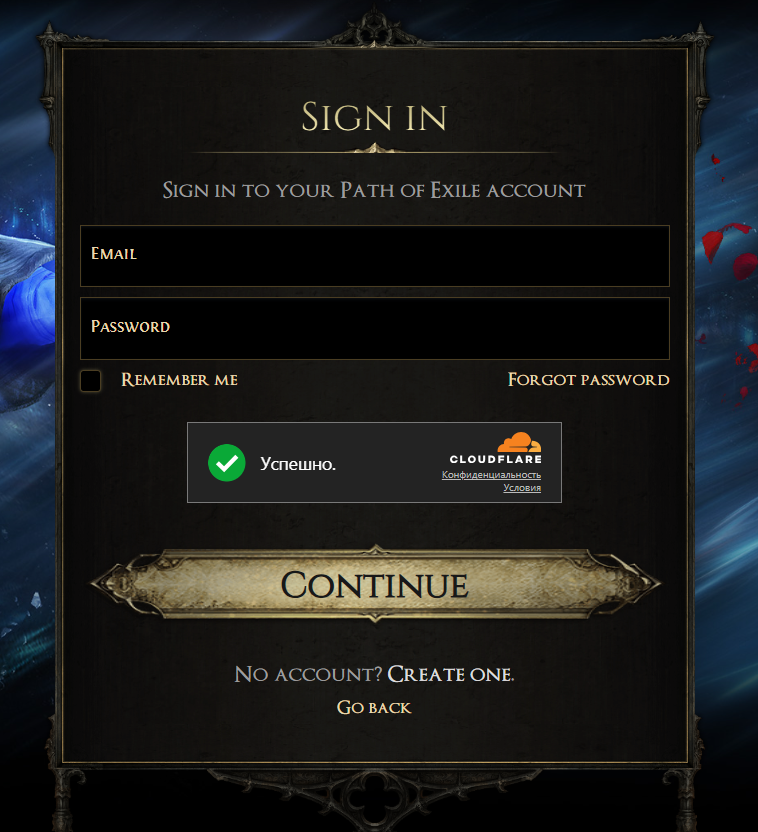Click the Remember me label text

click(179, 380)
